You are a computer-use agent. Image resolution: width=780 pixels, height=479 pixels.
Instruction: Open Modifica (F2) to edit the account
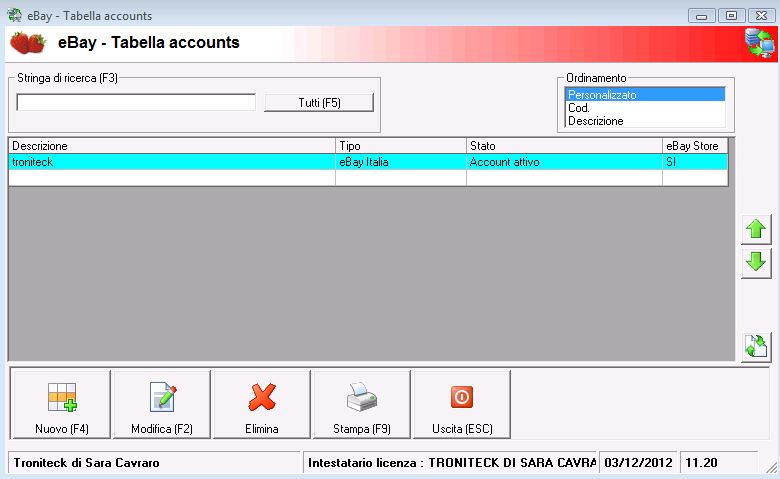tap(162, 404)
